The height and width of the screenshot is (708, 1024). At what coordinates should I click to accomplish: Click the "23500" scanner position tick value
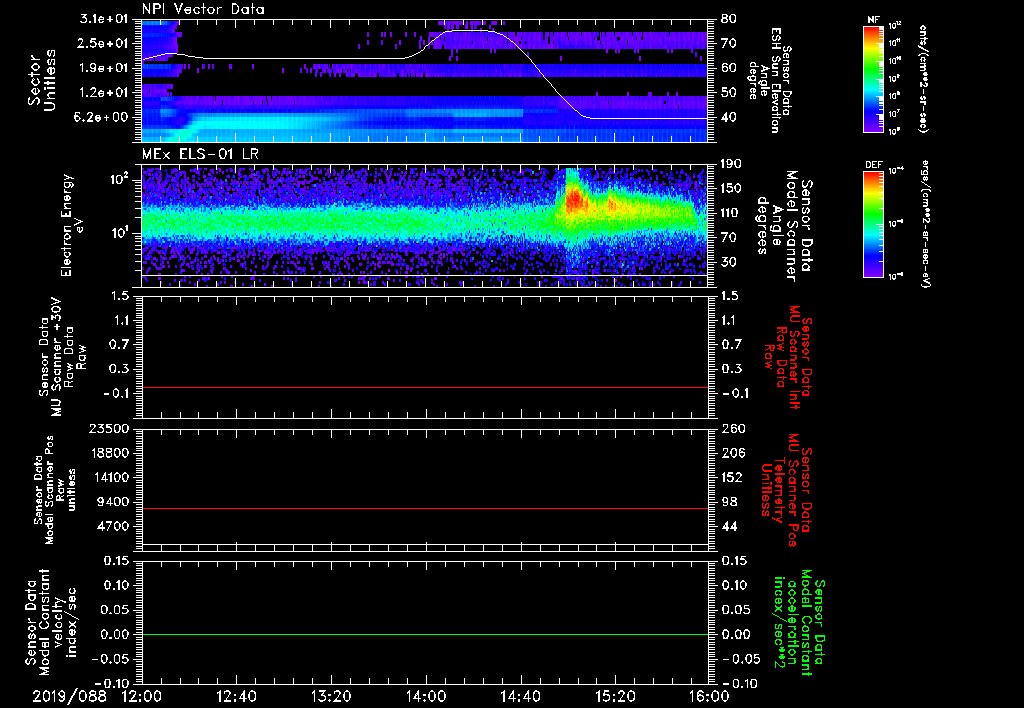(108, 429)
